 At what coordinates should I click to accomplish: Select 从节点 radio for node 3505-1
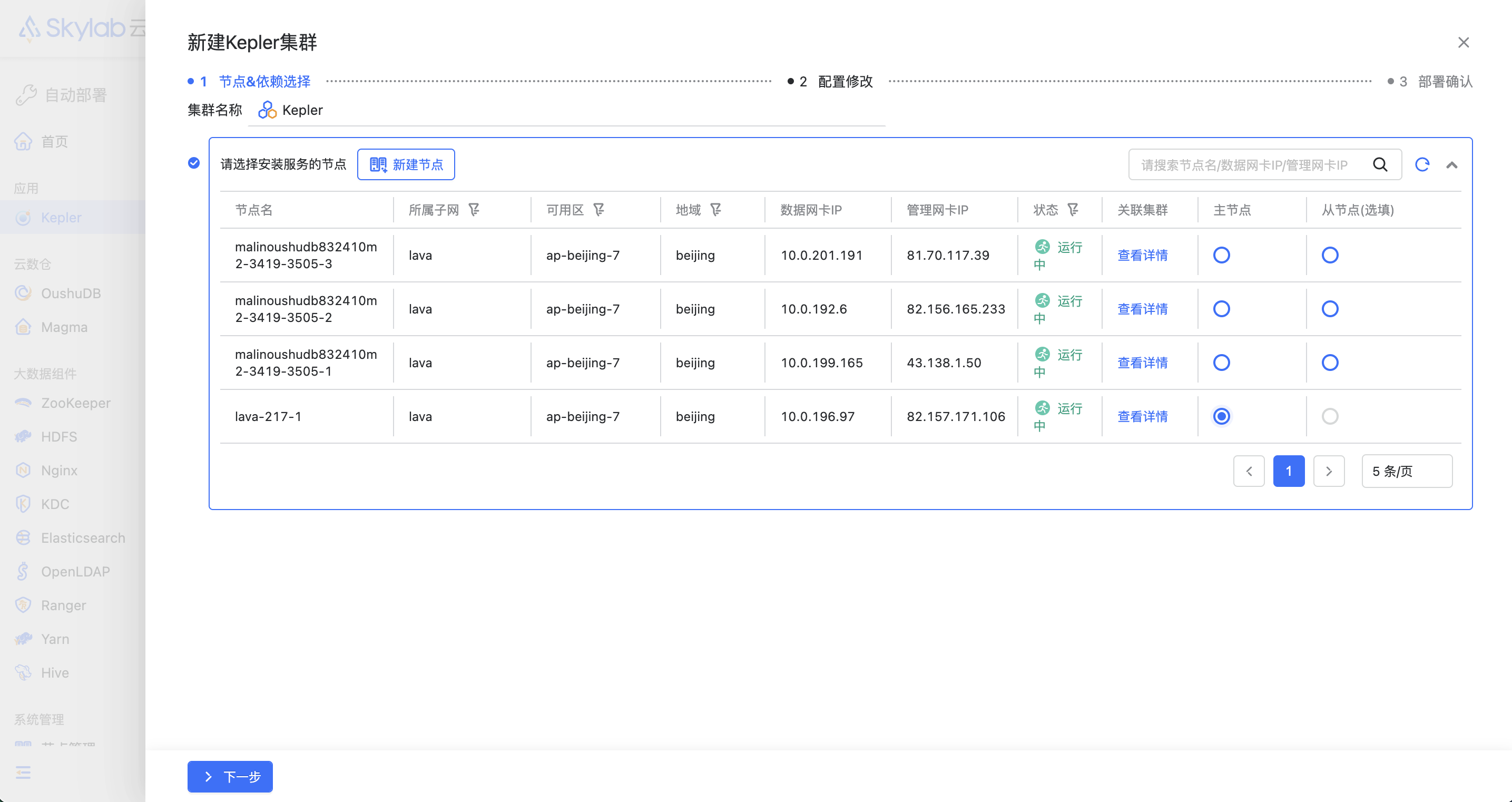pos(1330,362)
